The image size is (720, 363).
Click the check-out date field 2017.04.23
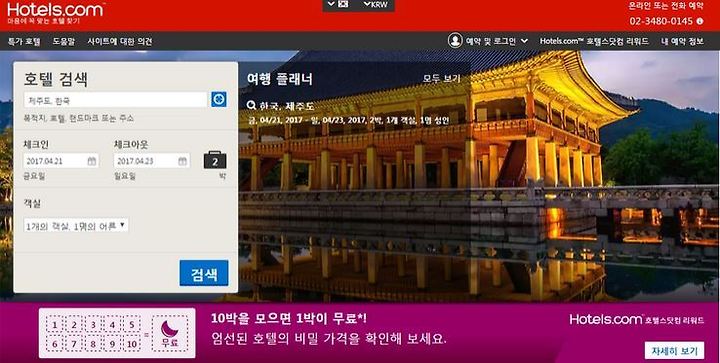(x=152, y=161)
